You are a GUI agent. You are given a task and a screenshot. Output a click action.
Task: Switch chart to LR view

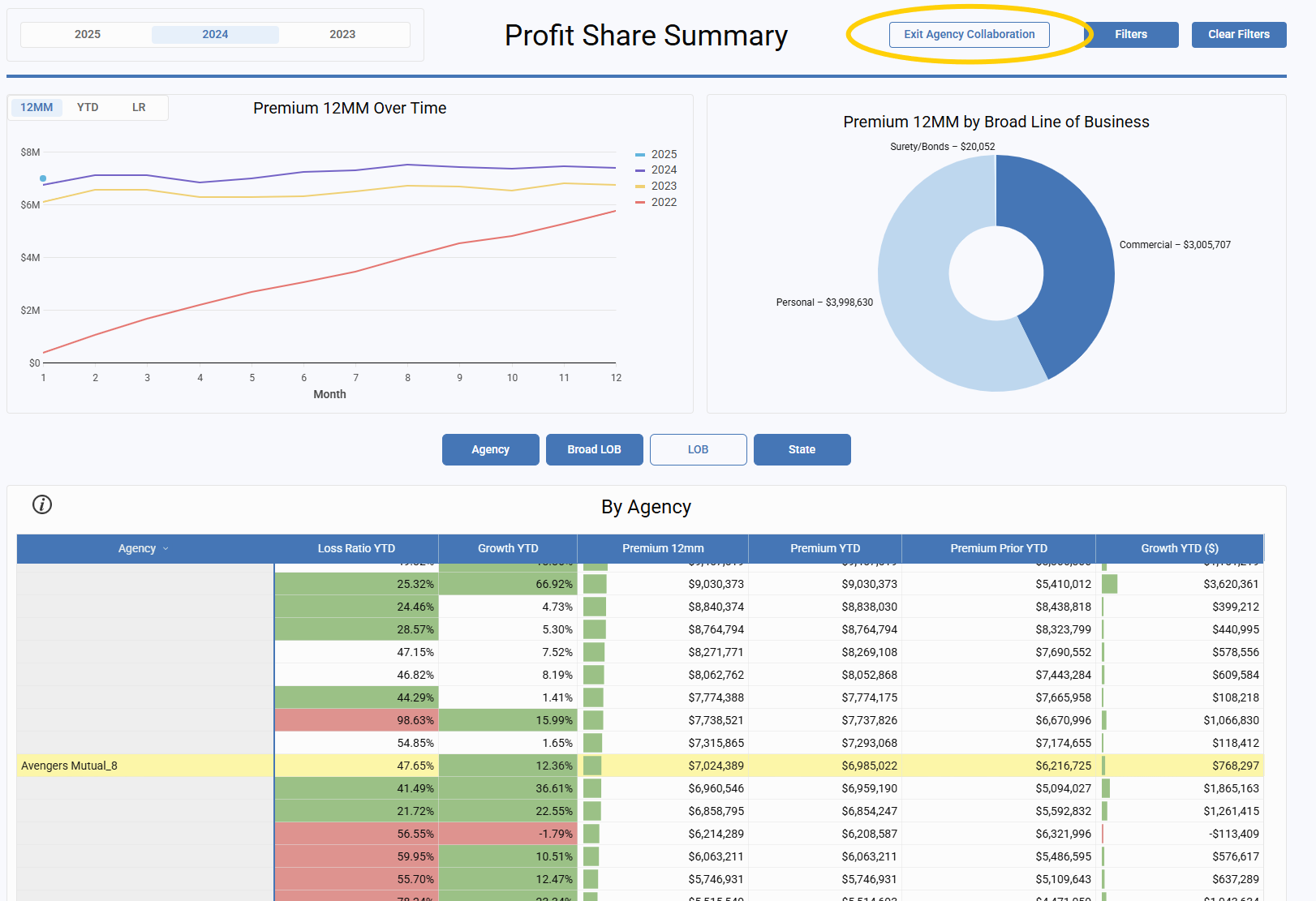139,107
